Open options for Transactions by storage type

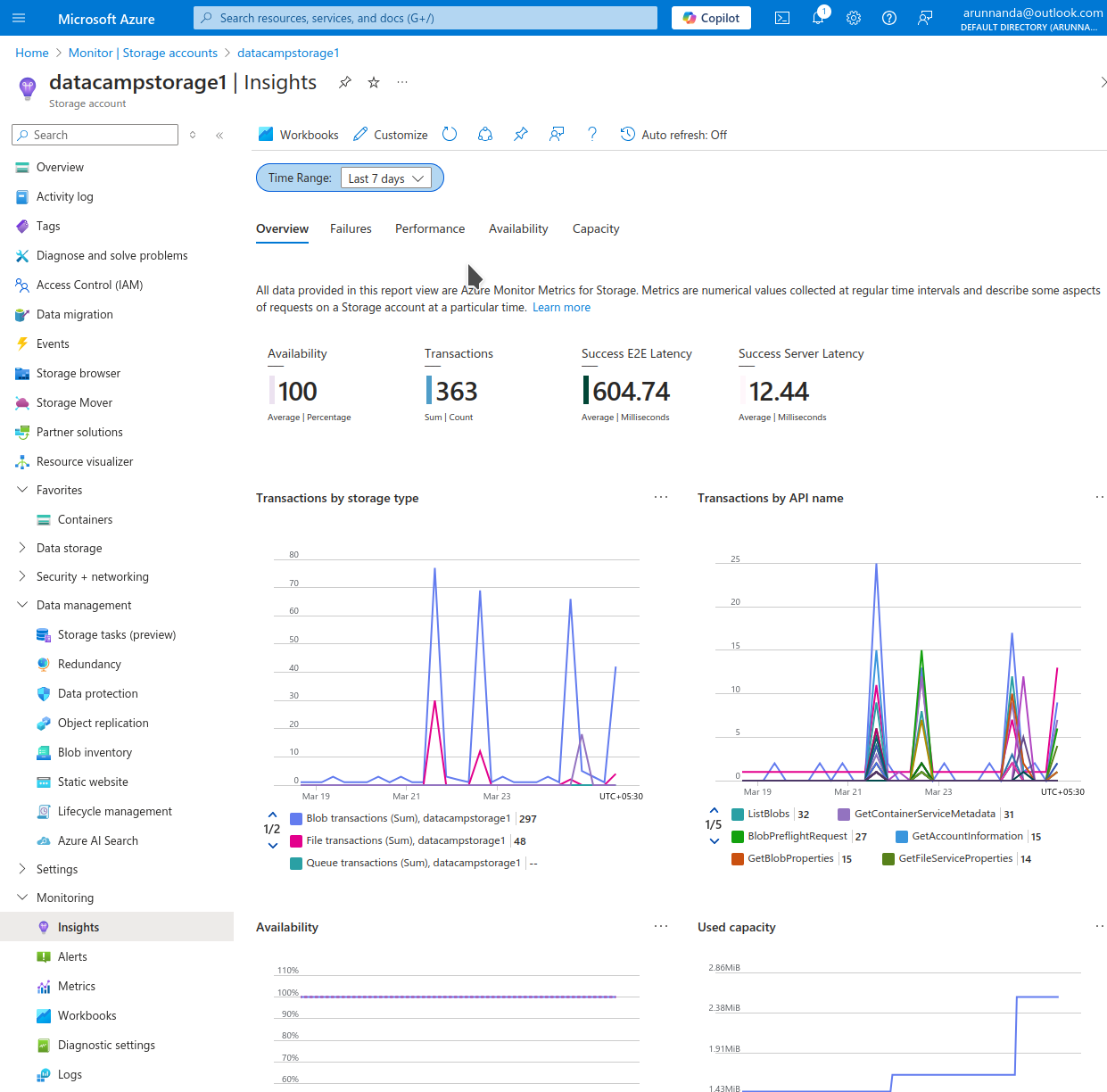pyautogui.click(x=661, y=497)
